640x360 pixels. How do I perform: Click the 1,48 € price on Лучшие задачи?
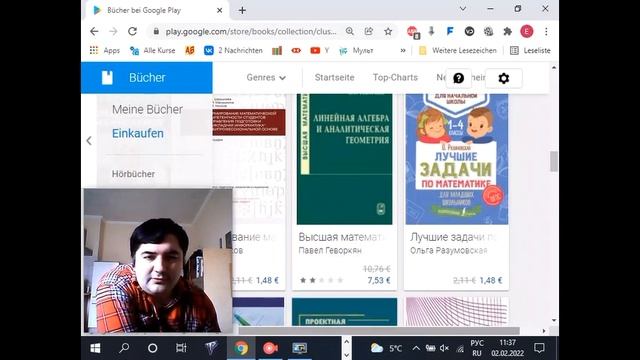point(491,280)
